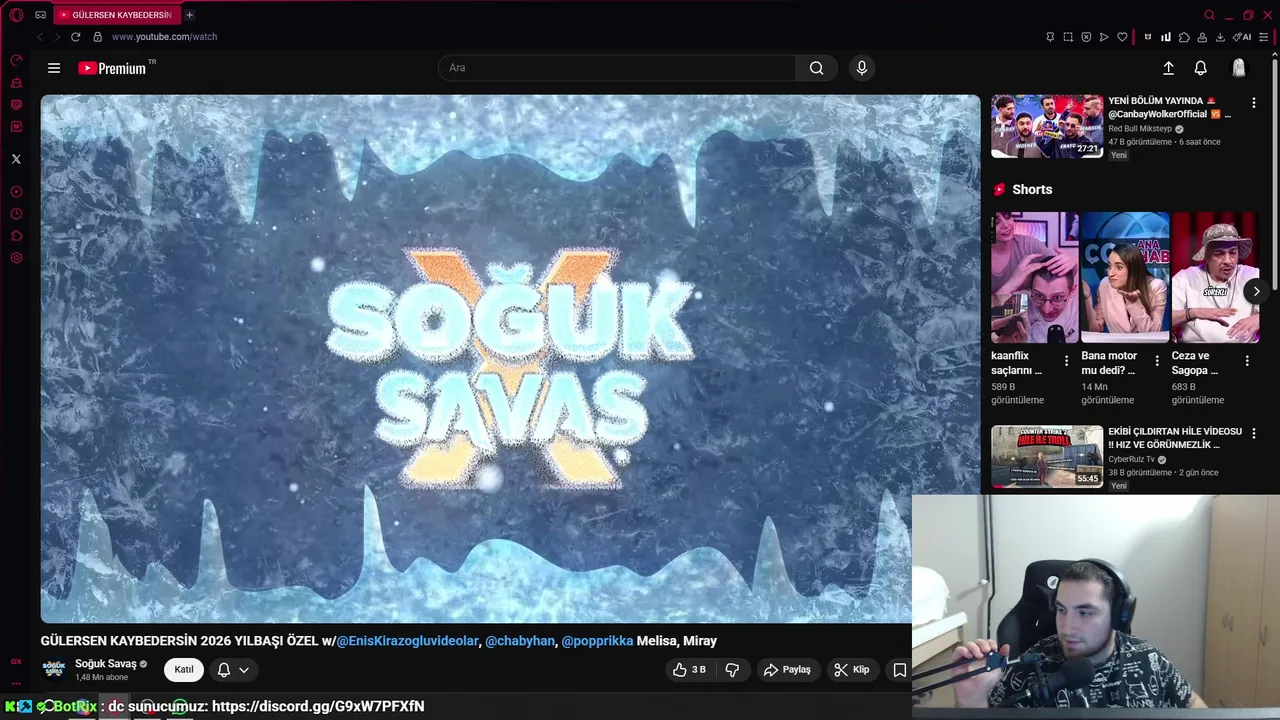The width and height of the screenshot is (1280, 720).
Task: Click the YouTube search magnifier button
Action: point(816,68)
